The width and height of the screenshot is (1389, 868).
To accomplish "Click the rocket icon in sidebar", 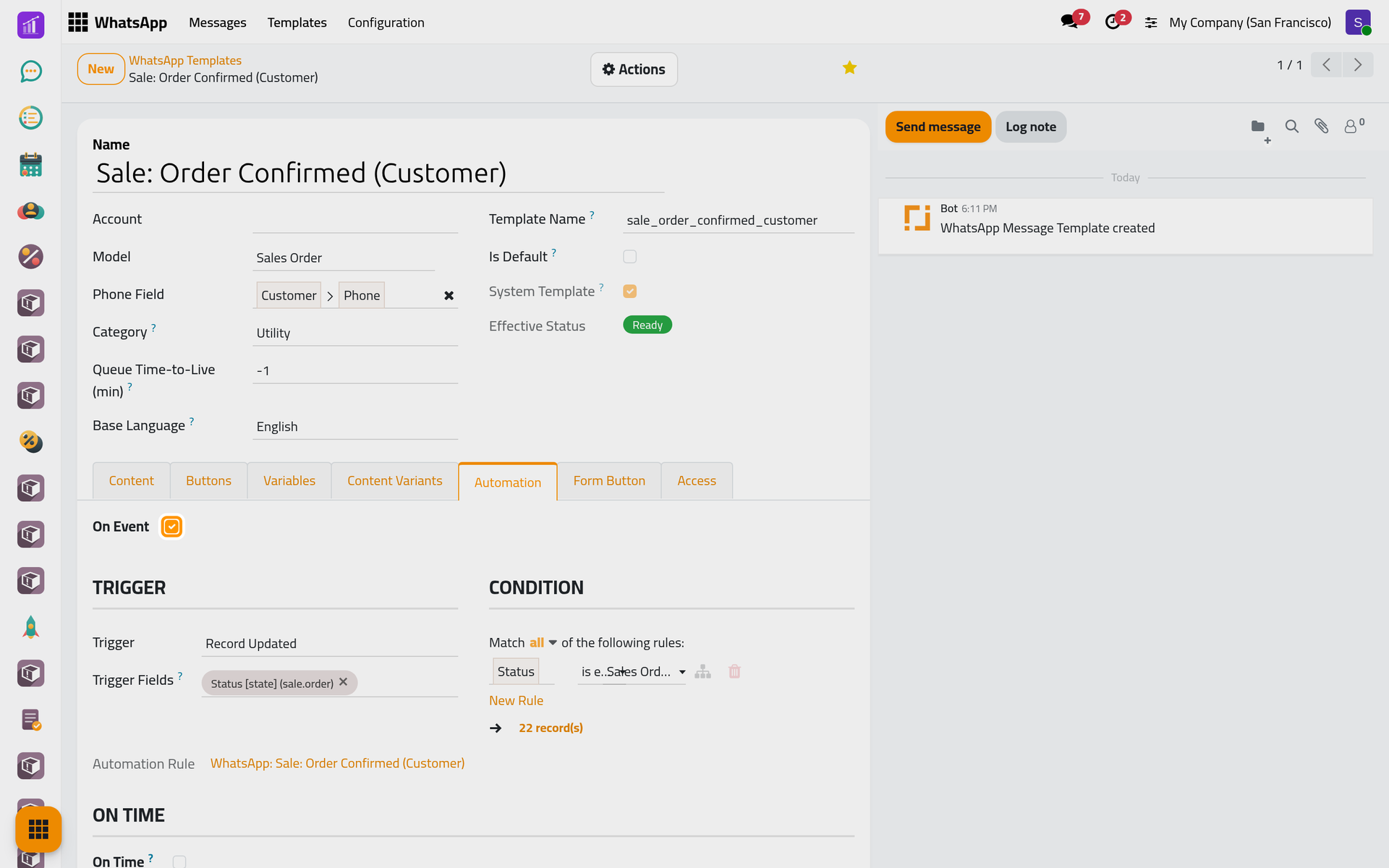I will coord(30,627).
